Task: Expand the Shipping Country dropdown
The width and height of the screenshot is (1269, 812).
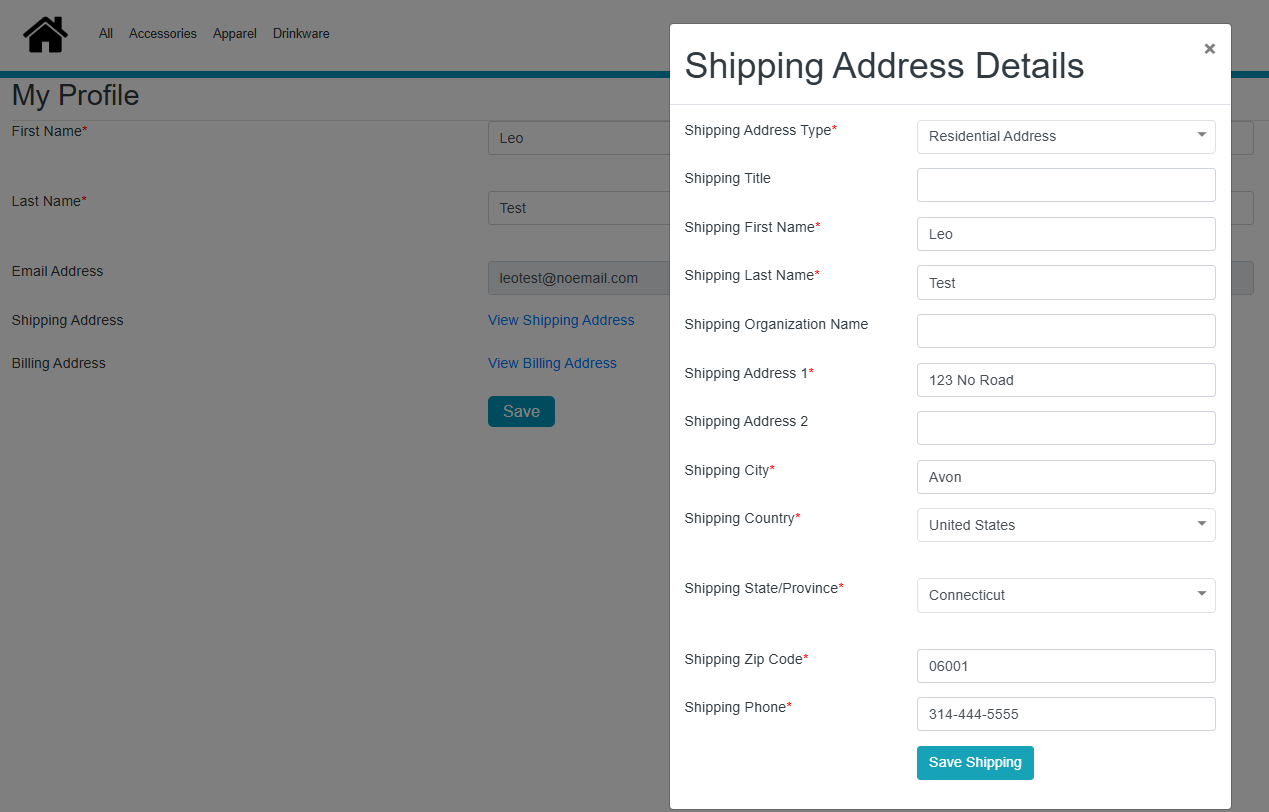Action: (1065, 525)
